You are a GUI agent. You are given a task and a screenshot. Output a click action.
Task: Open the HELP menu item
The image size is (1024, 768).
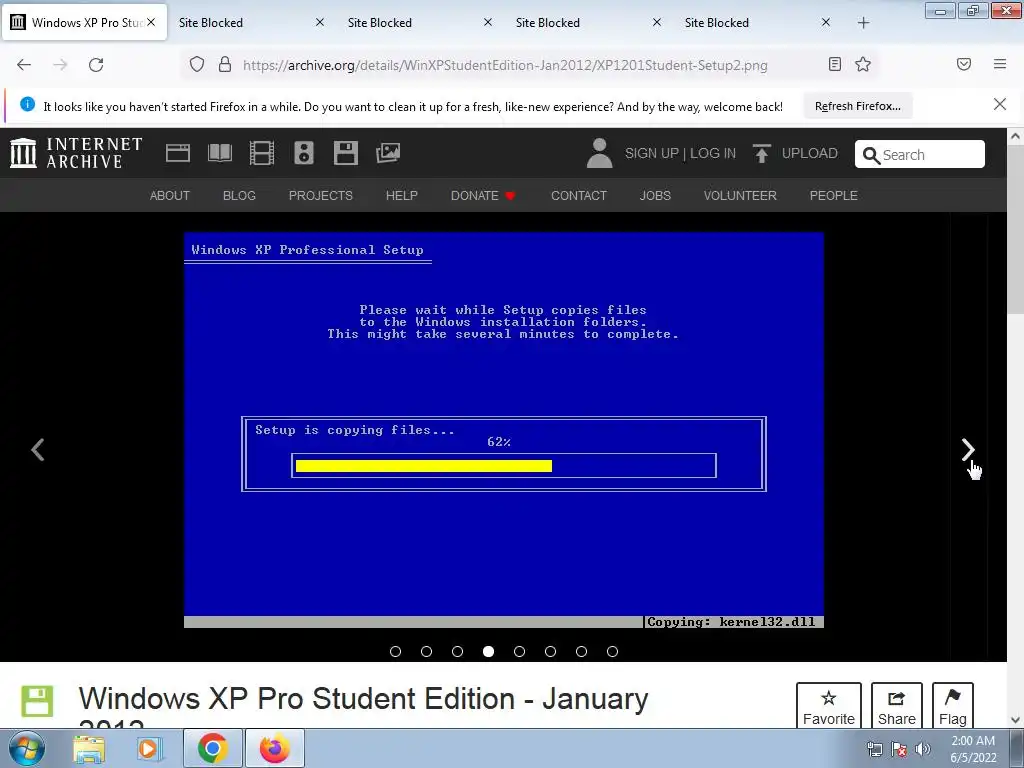tap(402, 195)
